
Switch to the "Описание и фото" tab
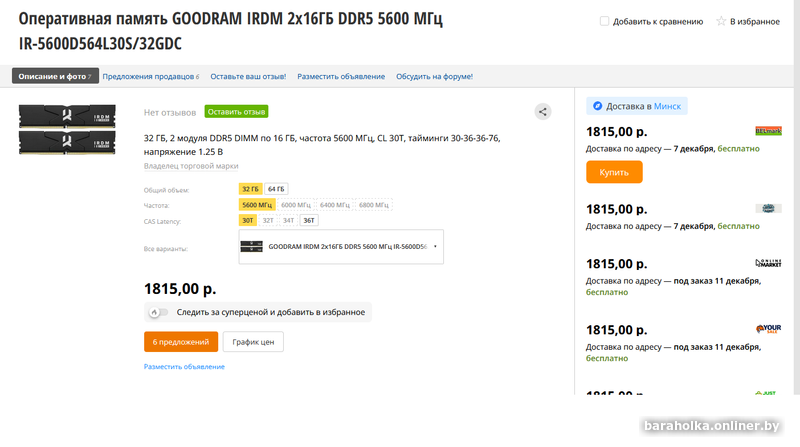click(53, 76)
